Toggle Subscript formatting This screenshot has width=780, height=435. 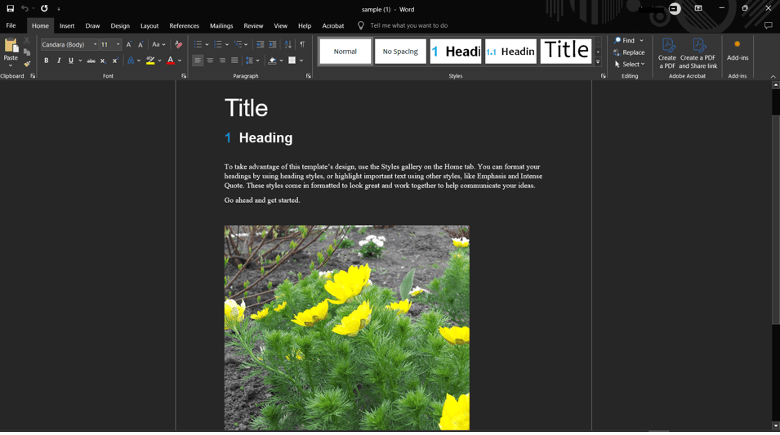tap(103, 61)
